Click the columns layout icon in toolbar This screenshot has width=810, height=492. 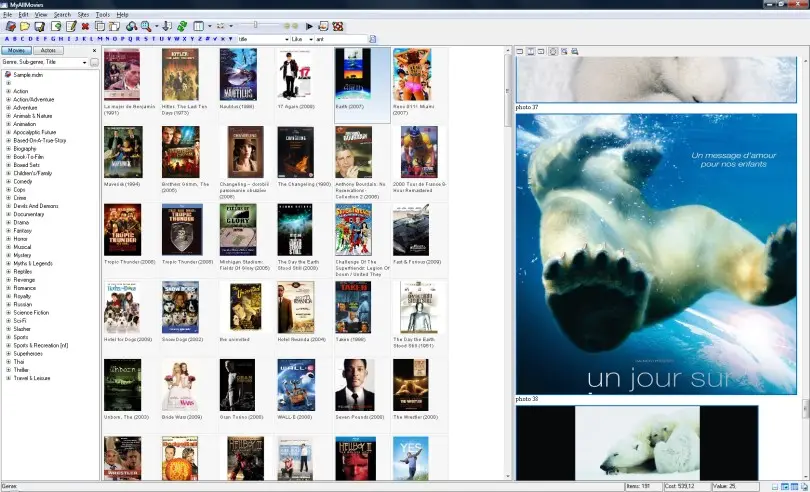(x=198, y=26)
